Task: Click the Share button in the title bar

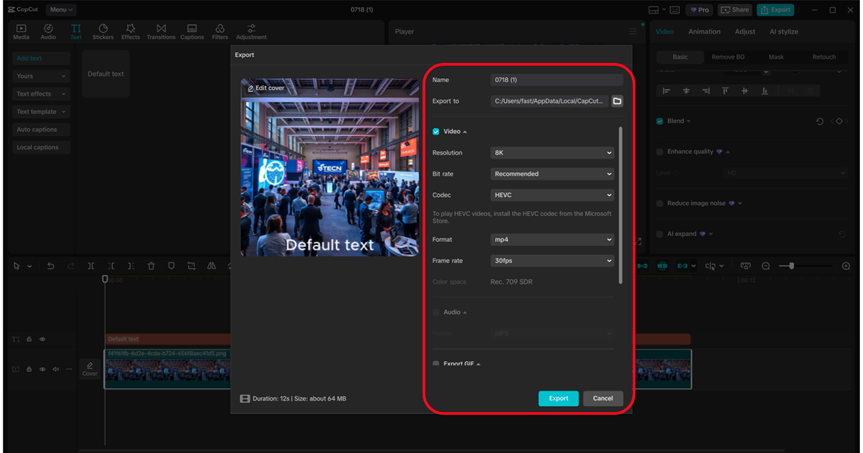Action: click(x=735, y=10)
